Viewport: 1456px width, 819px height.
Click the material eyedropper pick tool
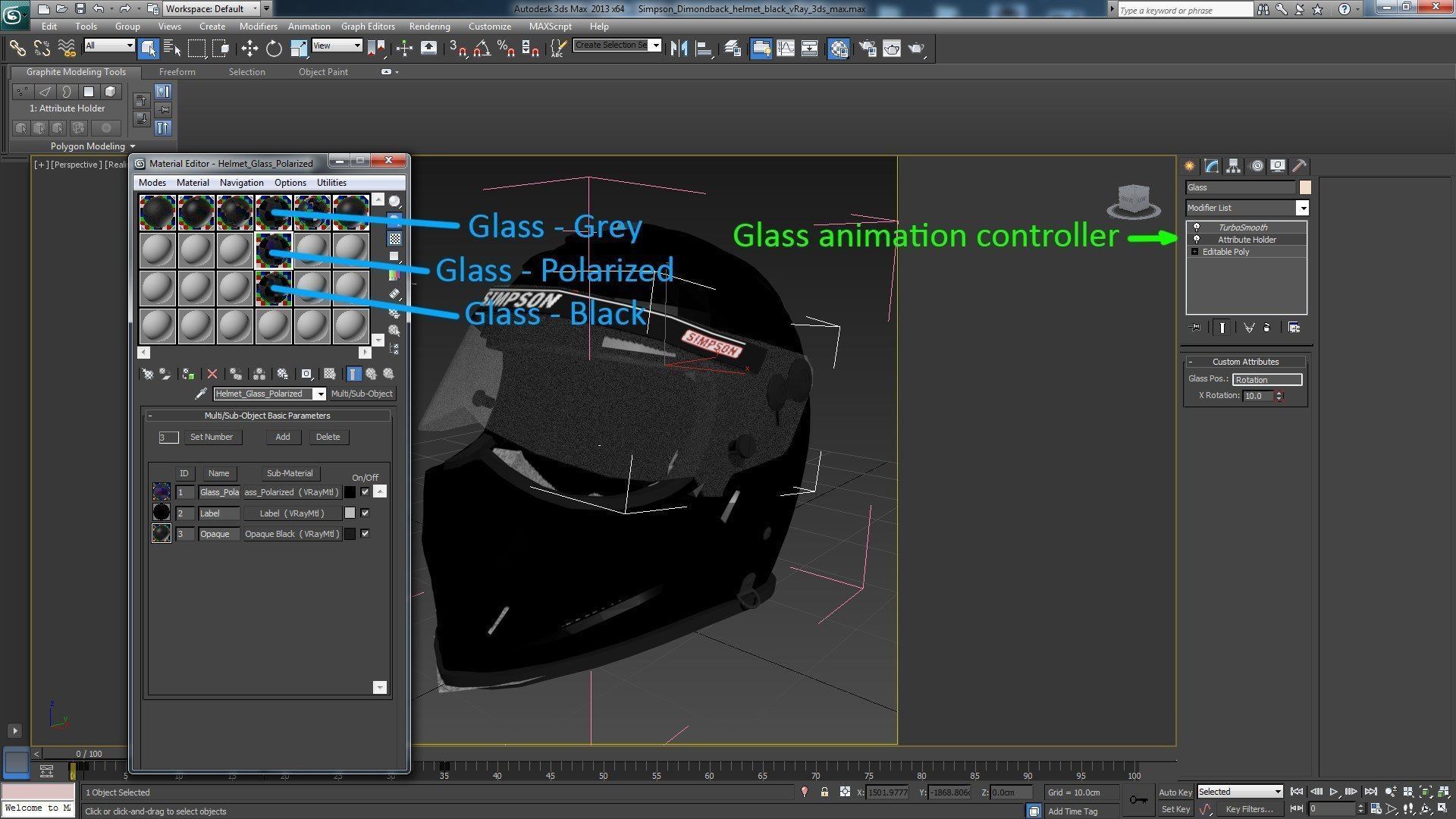[201, 394]
